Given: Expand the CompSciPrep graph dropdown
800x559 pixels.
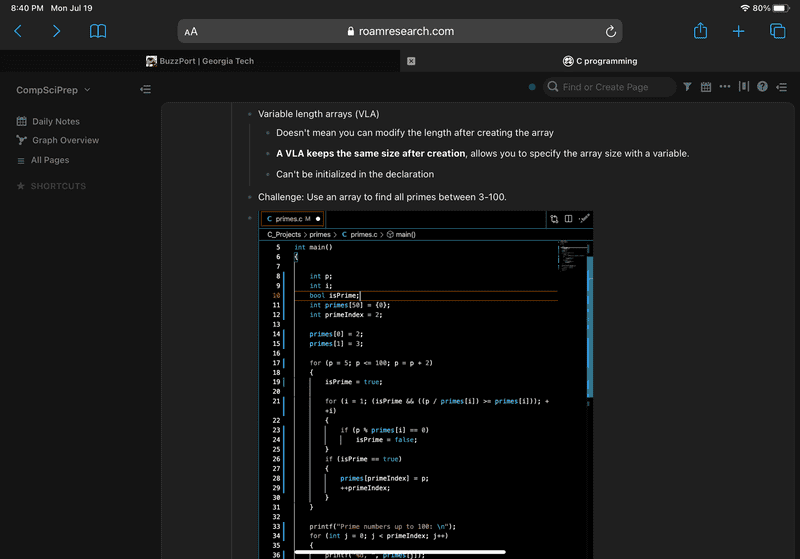Looking at the screenshot, I should [x=88, y=90].
